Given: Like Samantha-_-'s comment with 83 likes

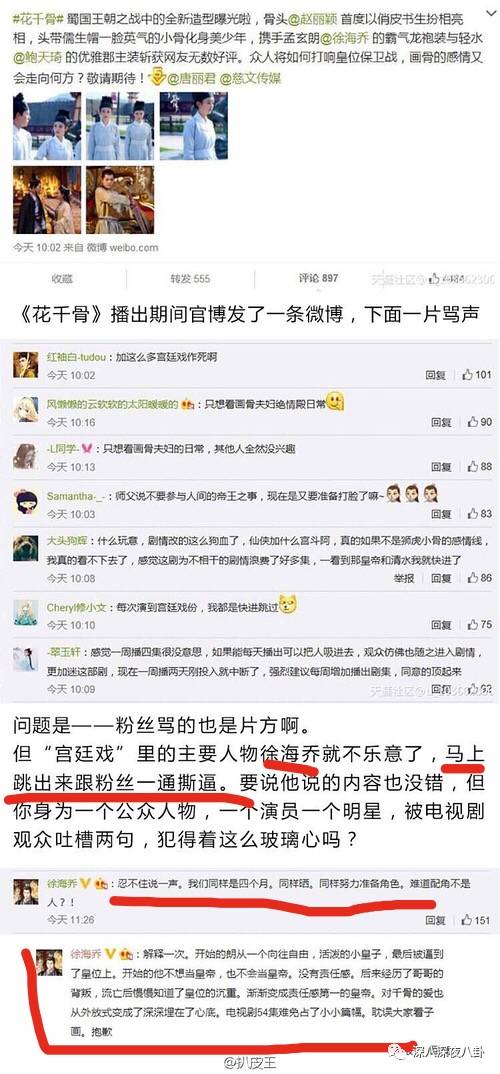Looking at the screenshot, I should point(479,514).
